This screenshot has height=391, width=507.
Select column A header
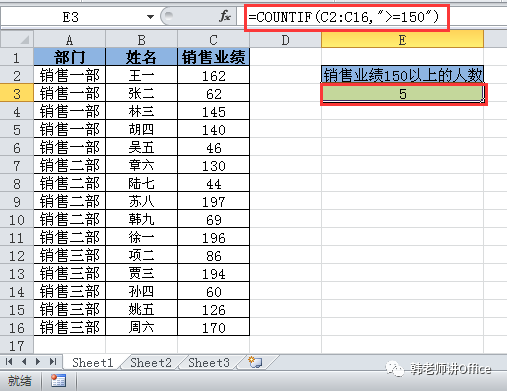pos(69,40)
